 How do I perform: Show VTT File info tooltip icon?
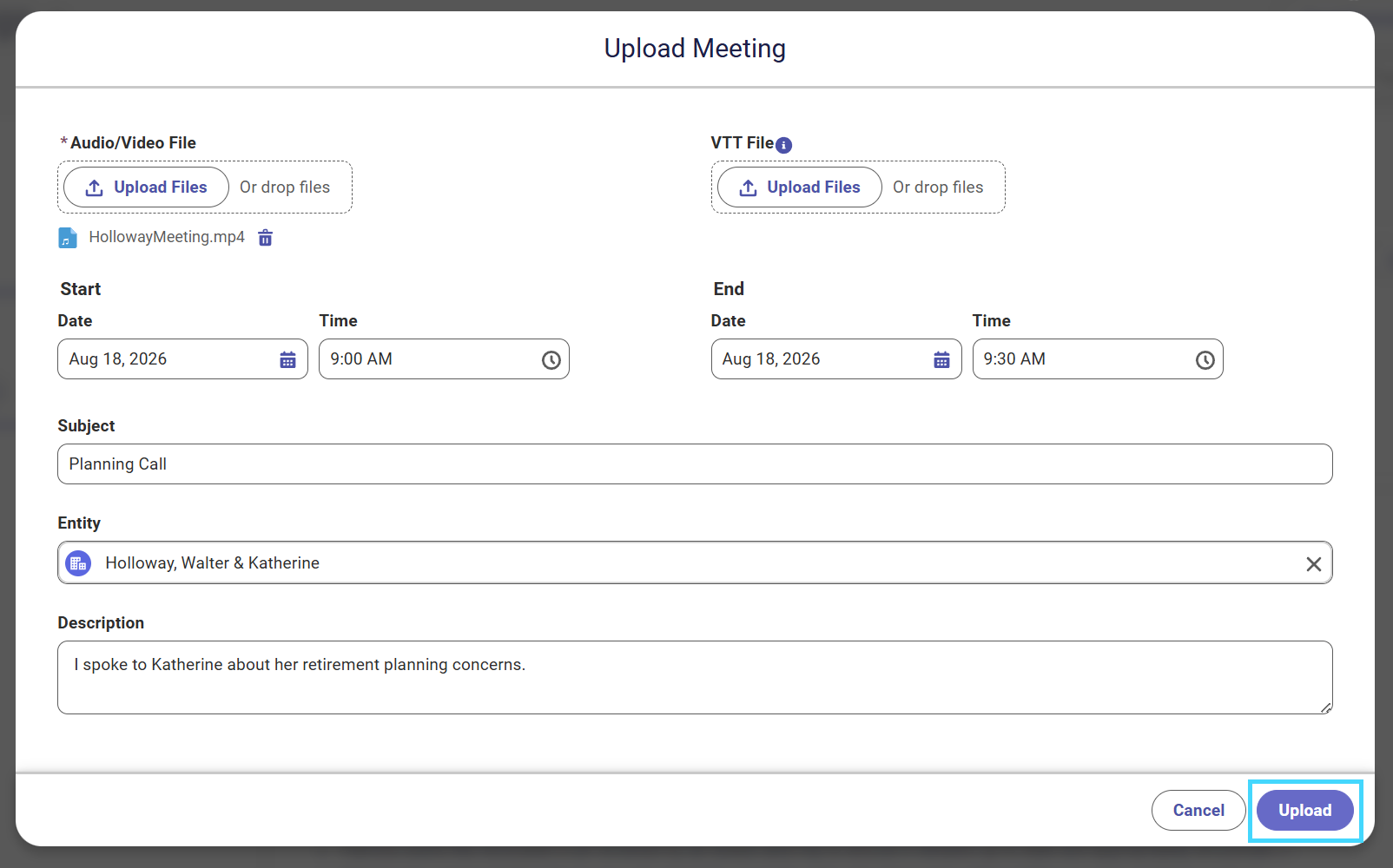tap(783, 145)
